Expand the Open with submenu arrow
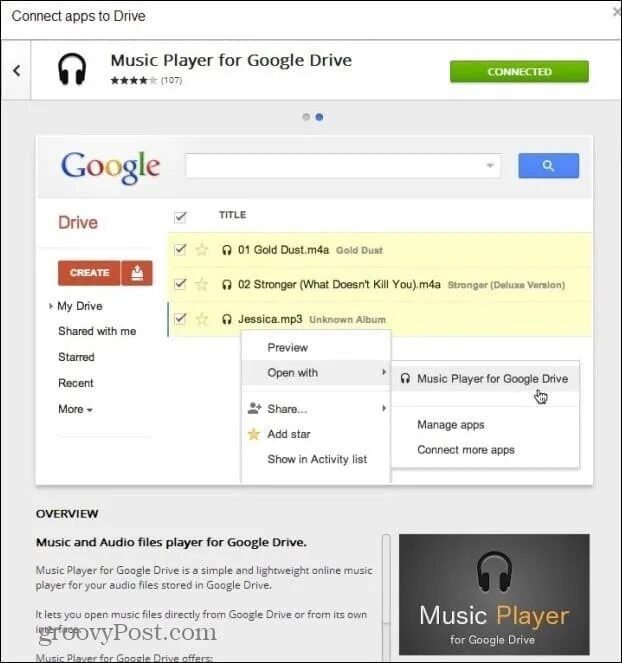622x663 pixels. click(x=384, y=372)
